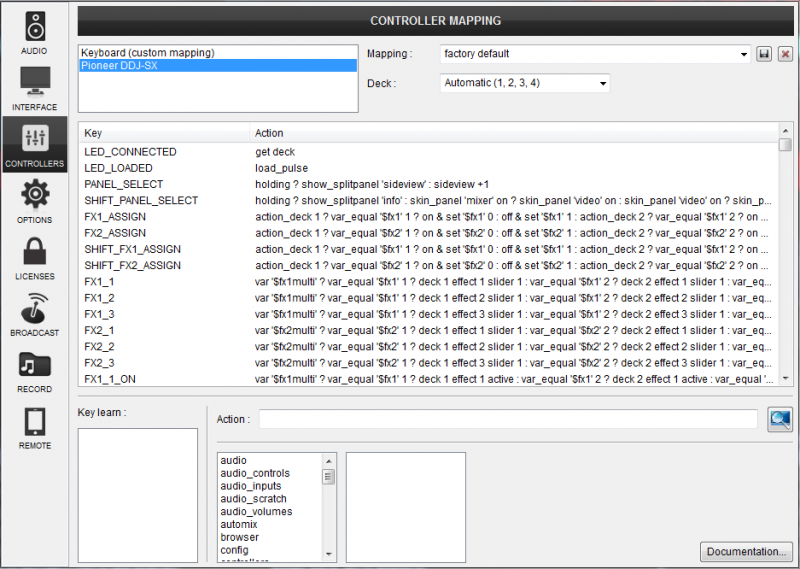Click inside the Key learn box

coord(138,495)
